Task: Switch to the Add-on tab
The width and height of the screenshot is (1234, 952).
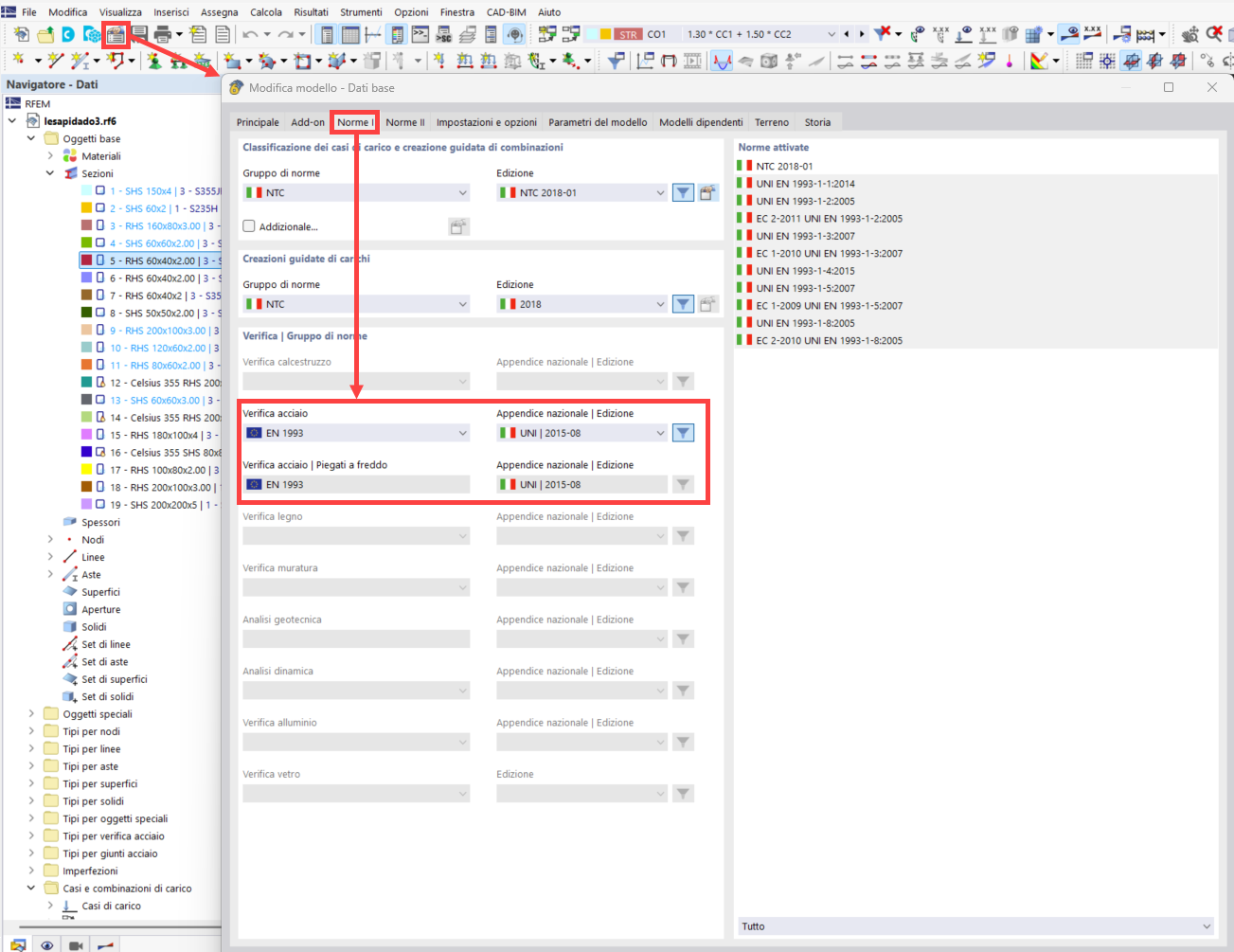Action: pos(308,122)
